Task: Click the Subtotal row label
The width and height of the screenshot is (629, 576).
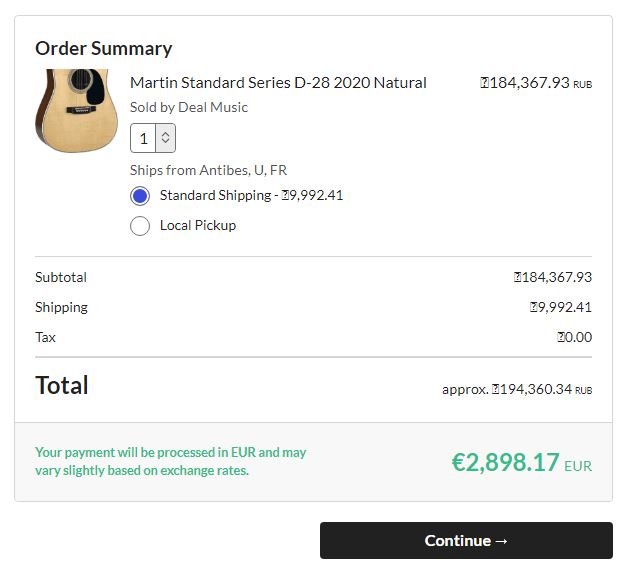Action: (x=61, y=277)
